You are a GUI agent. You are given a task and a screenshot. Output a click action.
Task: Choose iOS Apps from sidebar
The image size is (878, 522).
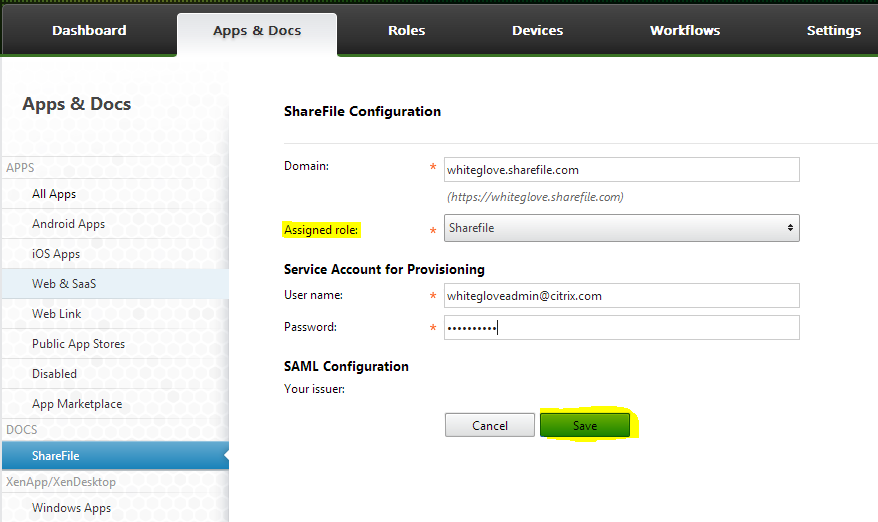click(x=56, y=254)
